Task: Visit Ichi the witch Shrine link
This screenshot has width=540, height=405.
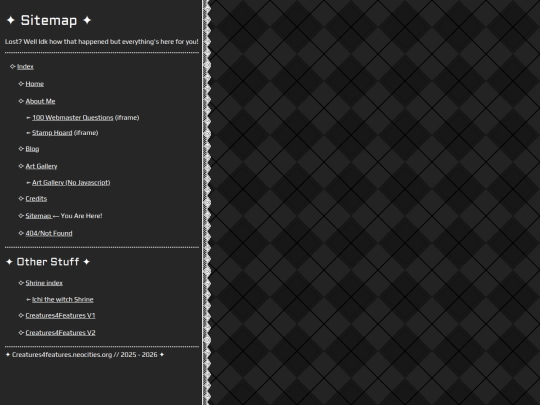Action: 63,299
